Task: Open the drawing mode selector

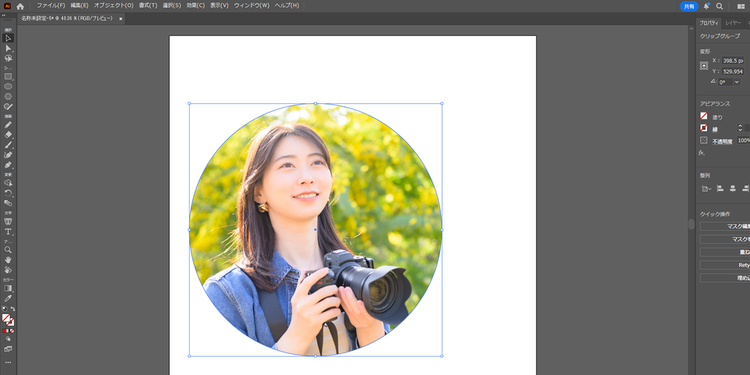Action: pos(8,339)
